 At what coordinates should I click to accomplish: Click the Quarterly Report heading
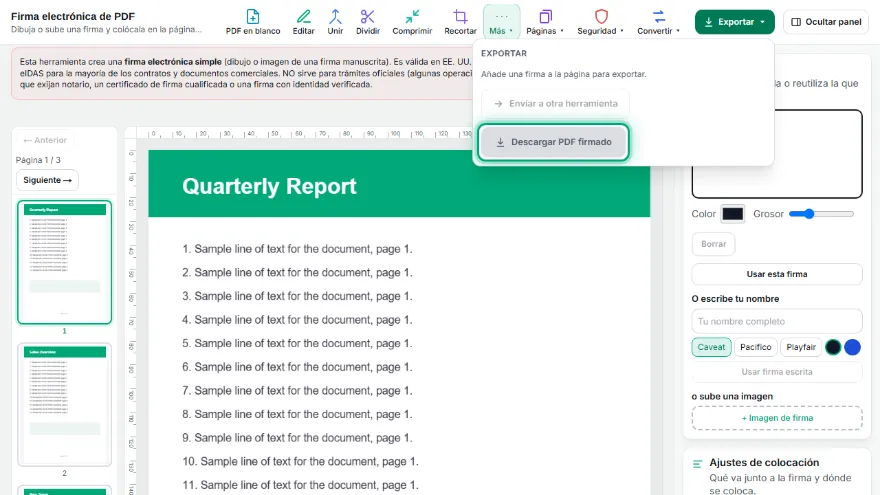269,186
